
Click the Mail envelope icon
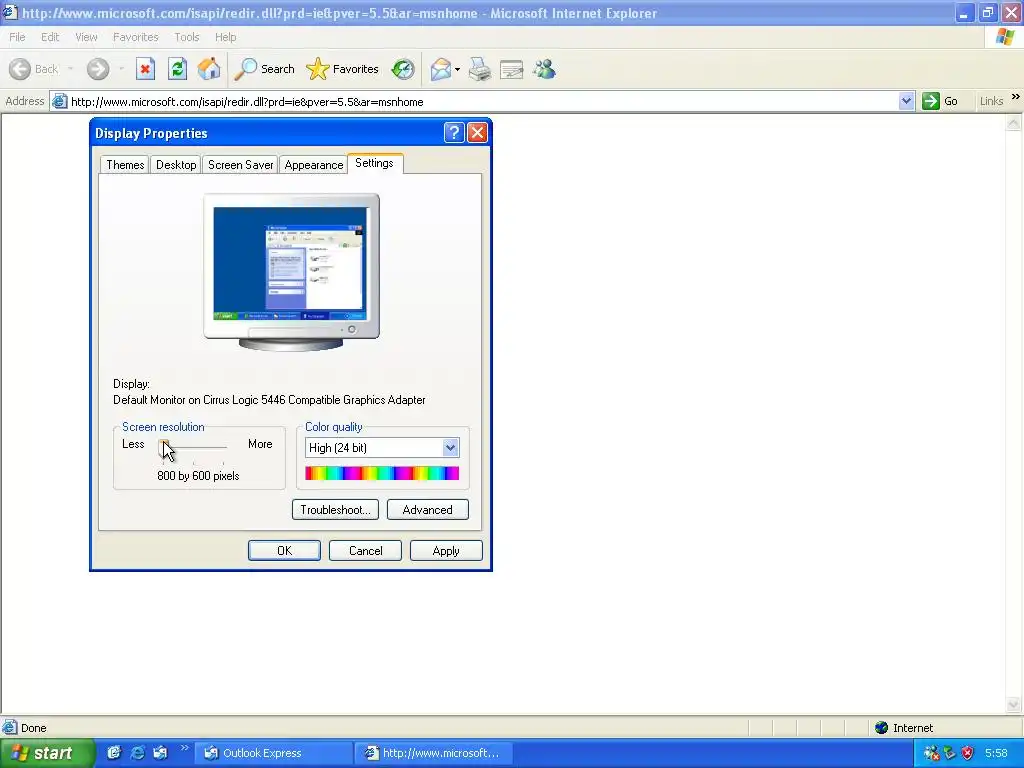click(441, 69)
